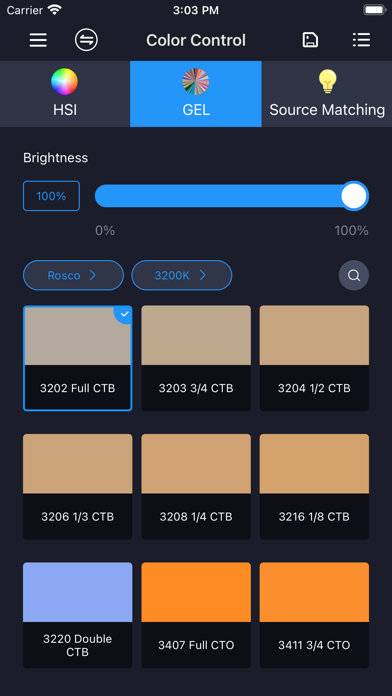Open the list view icon

pyautogui.click(x=361, y=40)
